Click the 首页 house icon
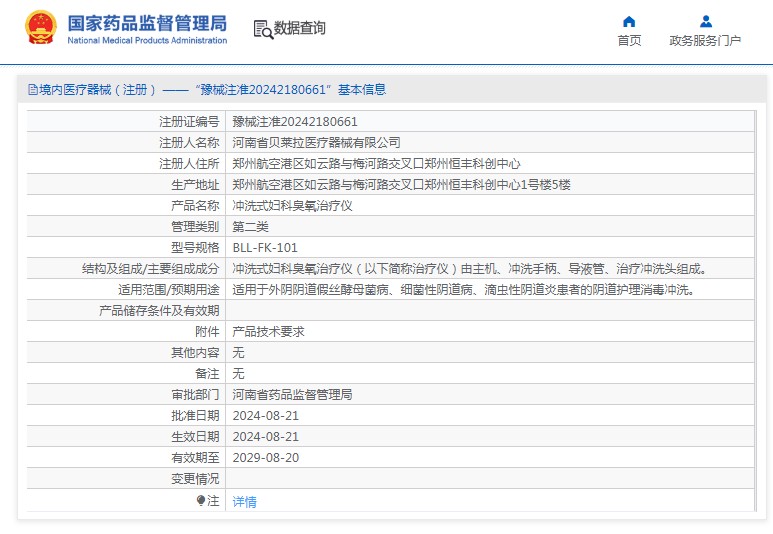773x534 pixels. pyautogui.click(x=629, y=21)
